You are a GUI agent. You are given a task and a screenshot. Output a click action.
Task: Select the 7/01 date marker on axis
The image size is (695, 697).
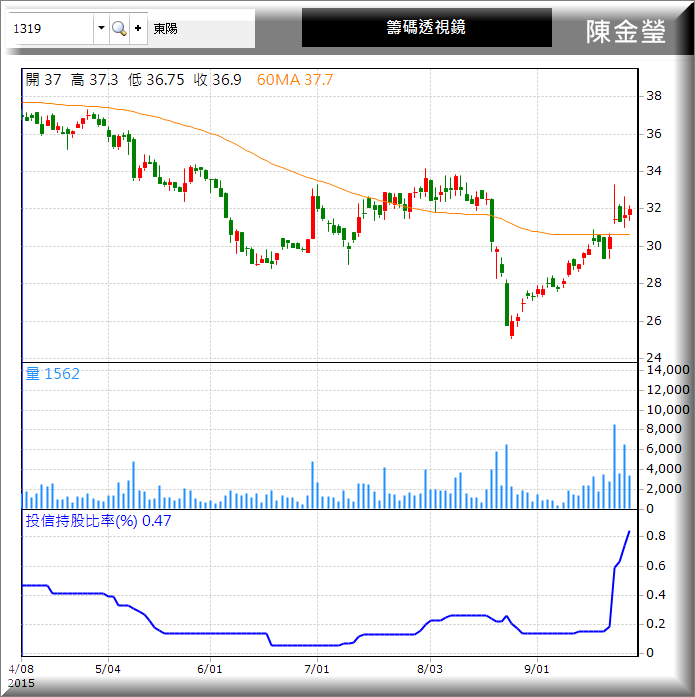pos(316,668)
